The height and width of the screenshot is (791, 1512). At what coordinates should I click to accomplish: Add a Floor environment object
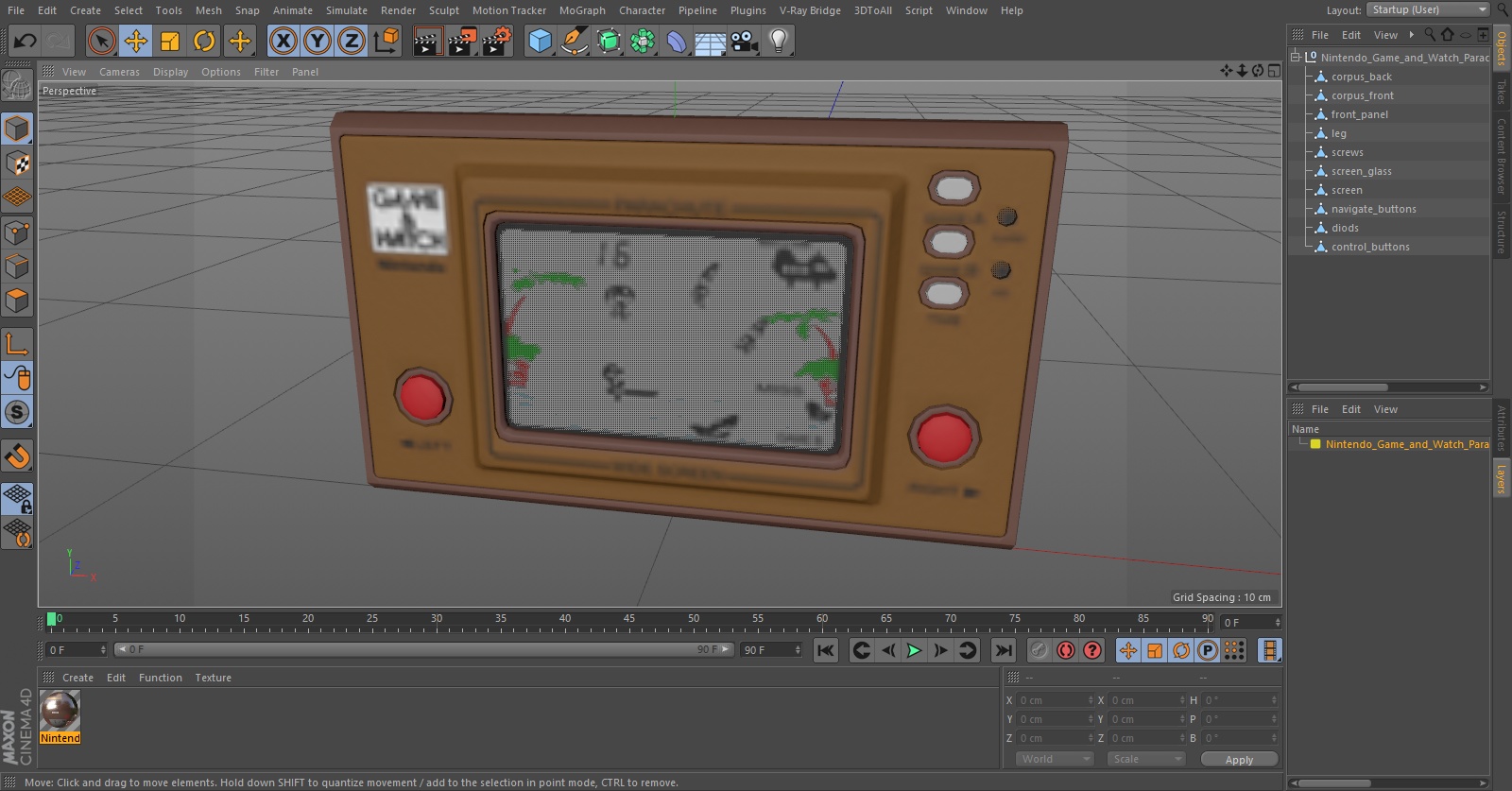pos(711,41)
